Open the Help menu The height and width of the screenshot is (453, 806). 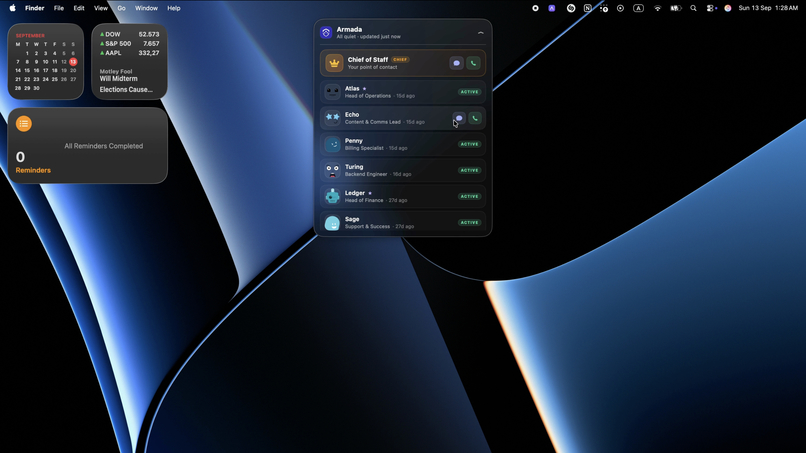point(174,8)
